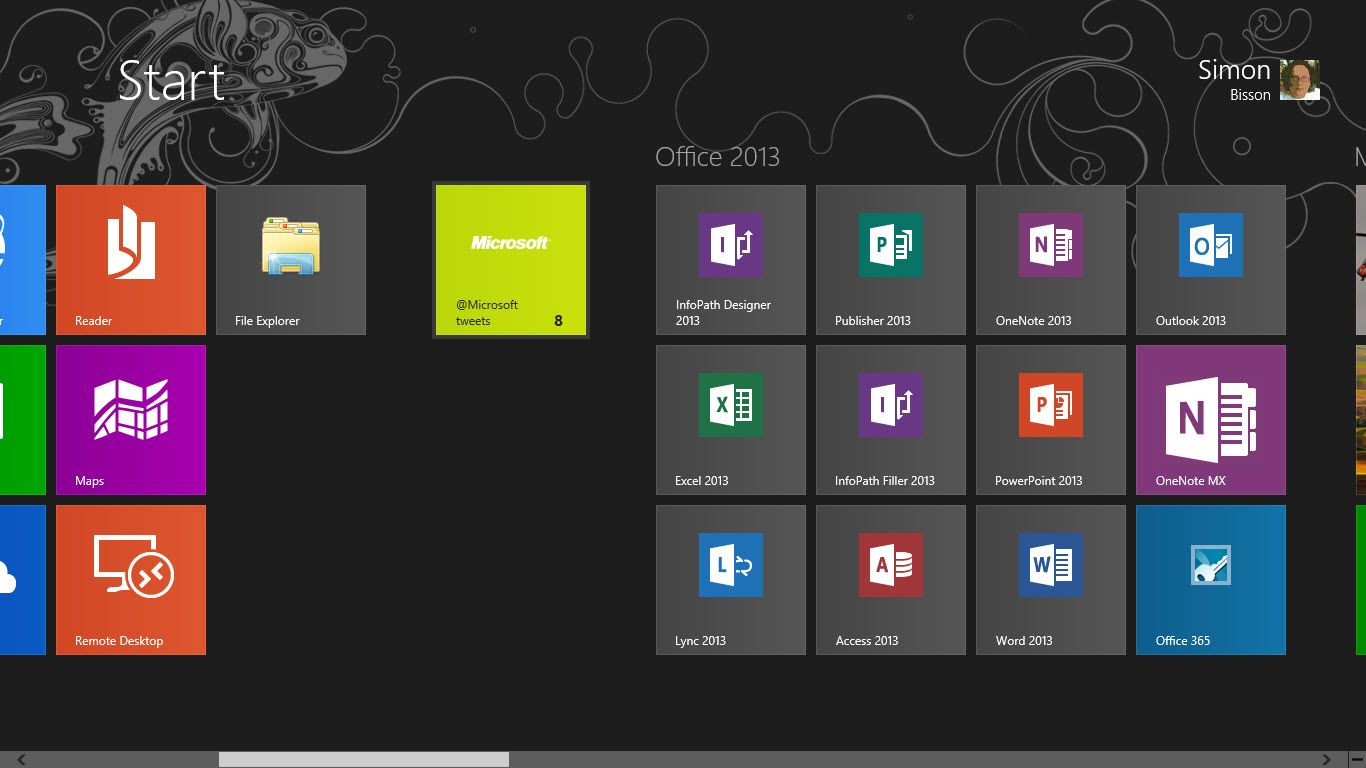Open Publisher 2013

[890, 260]
